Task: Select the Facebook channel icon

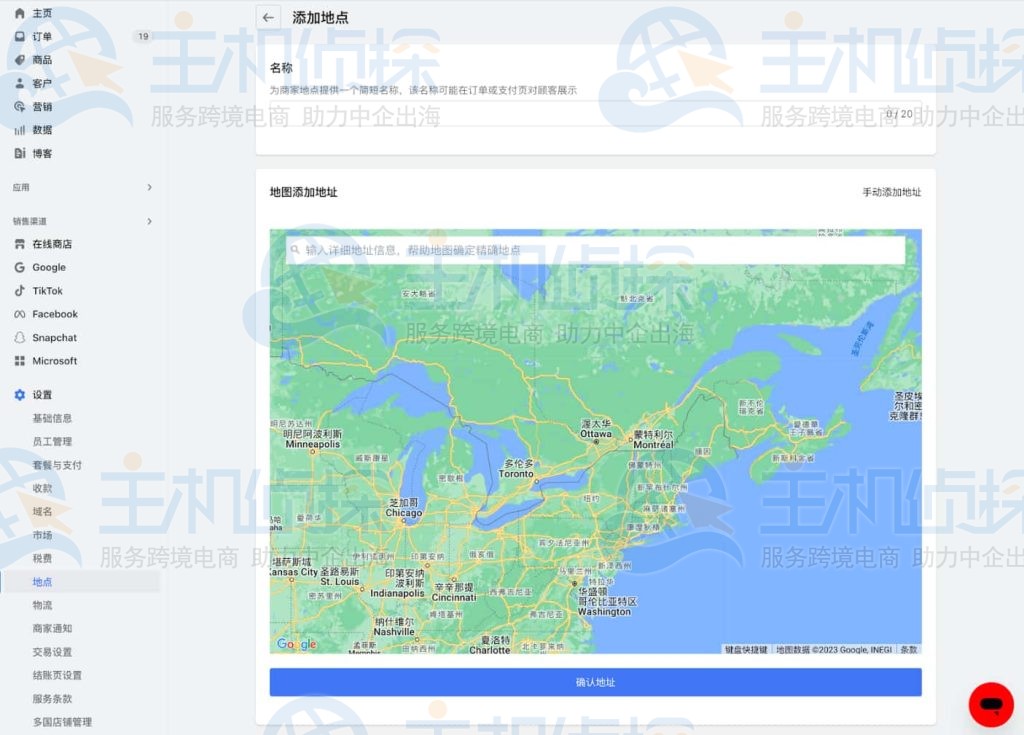Action: (22, 314)
